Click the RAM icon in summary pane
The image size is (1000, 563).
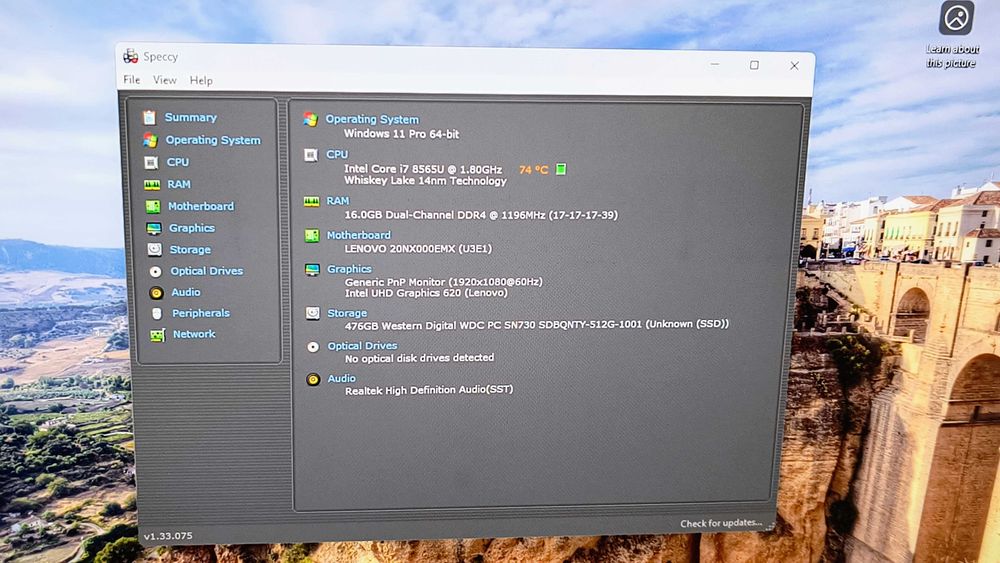(311, 201)
